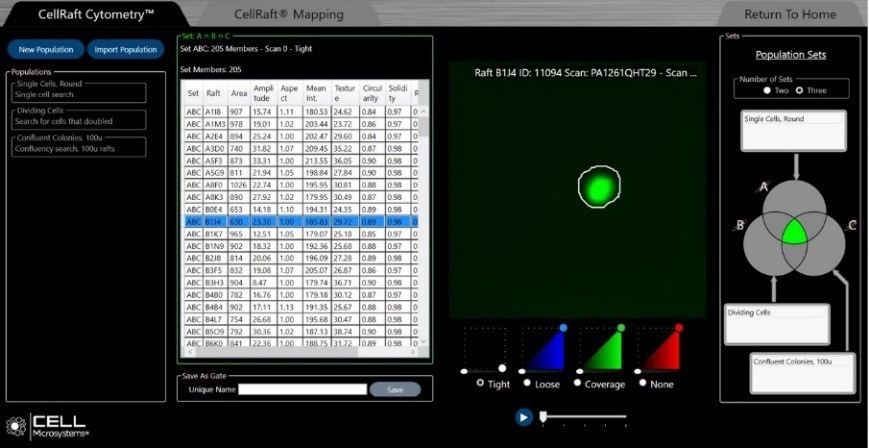869x448 pixels.
Task: Switch to the CellRaft Mapping tab
Action: click(288, 15)
